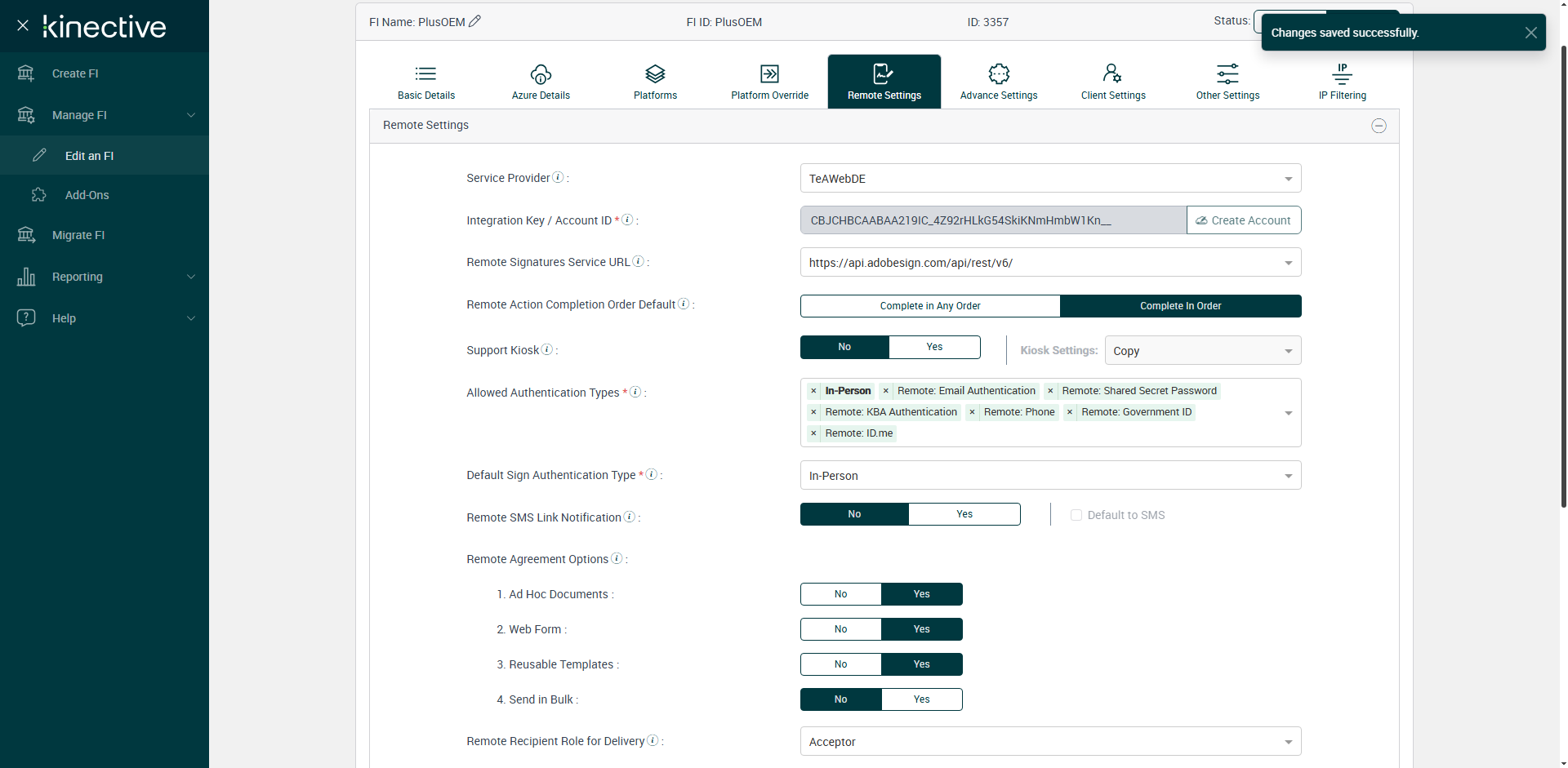Click the Create Account button
1568x768 pixels.
point(1243,220)
